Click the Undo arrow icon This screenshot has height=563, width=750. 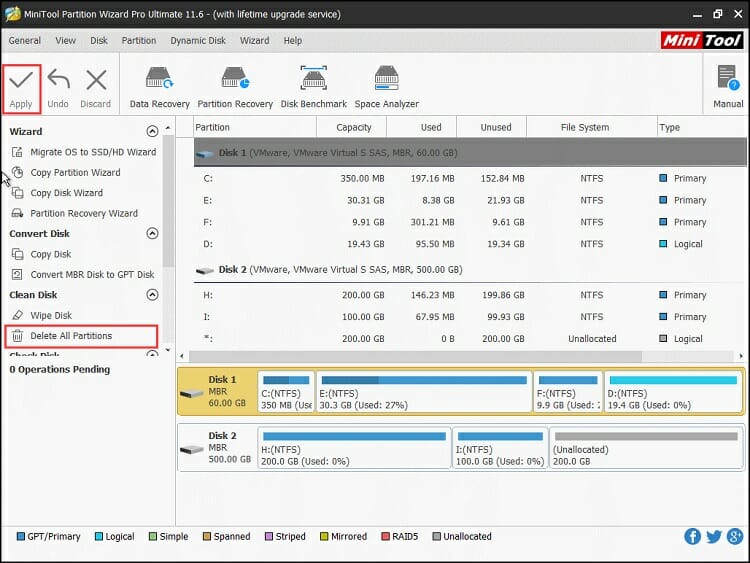58,81
